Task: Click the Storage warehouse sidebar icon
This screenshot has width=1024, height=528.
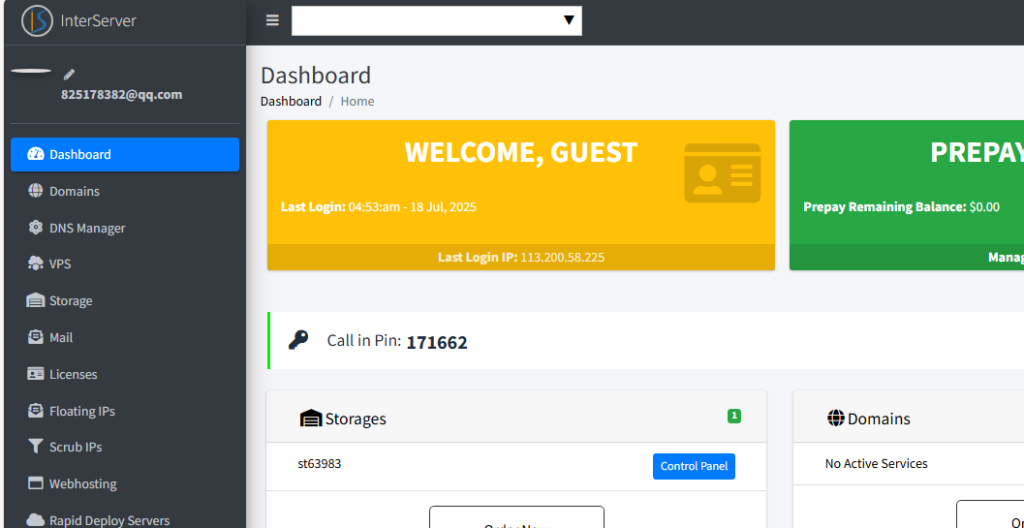Action: tap(35, 301)
